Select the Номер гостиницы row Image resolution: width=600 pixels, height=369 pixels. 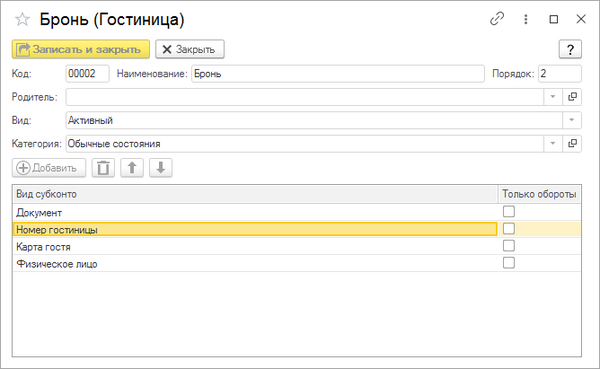[297, 230]
